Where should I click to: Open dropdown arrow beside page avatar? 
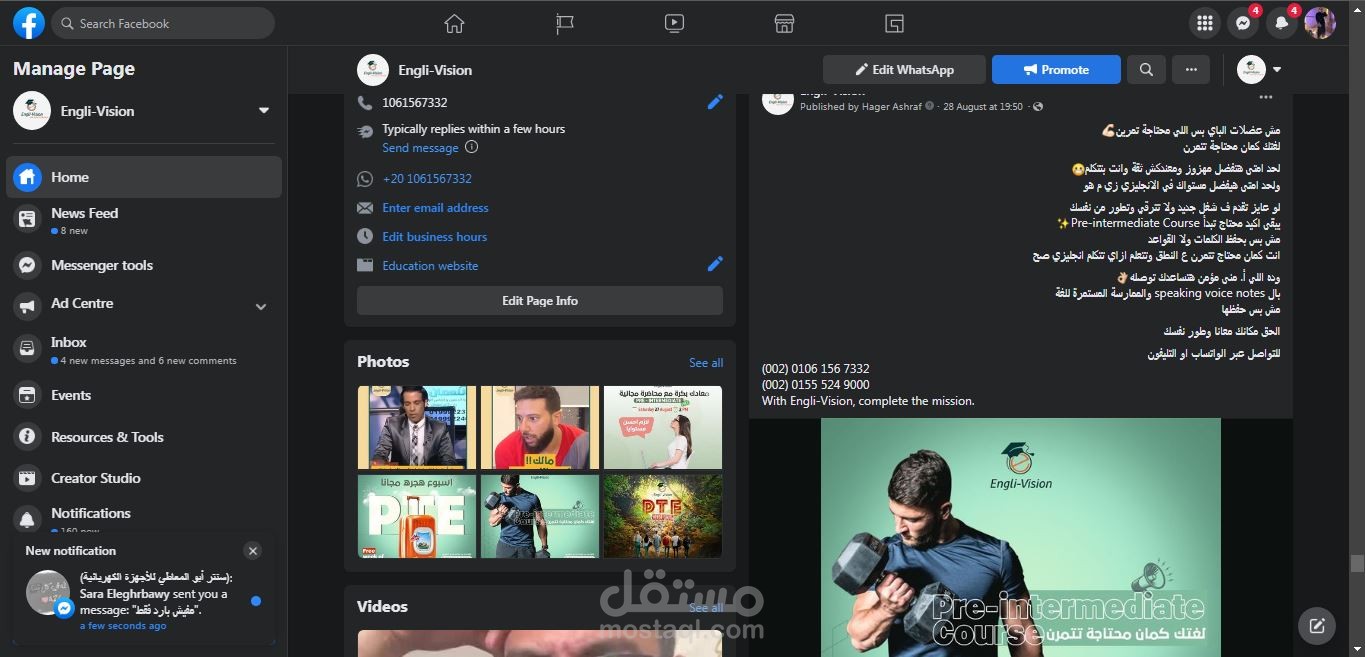1277,70
